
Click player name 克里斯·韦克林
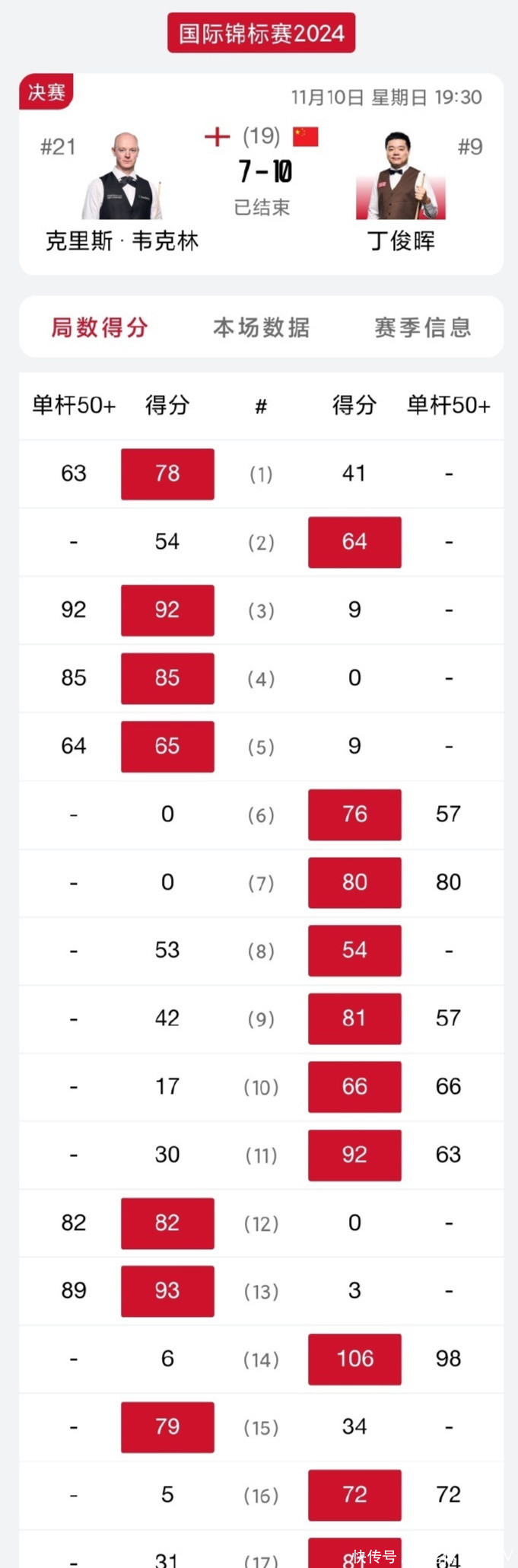pyautogui.click(x=122, y=241)
